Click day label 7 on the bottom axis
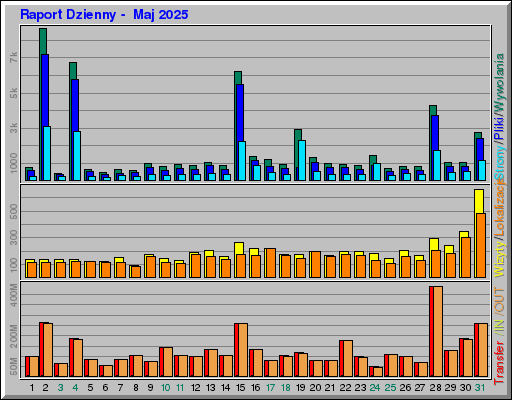Screen dimensions: 512x400 click(x=120, y=388)
